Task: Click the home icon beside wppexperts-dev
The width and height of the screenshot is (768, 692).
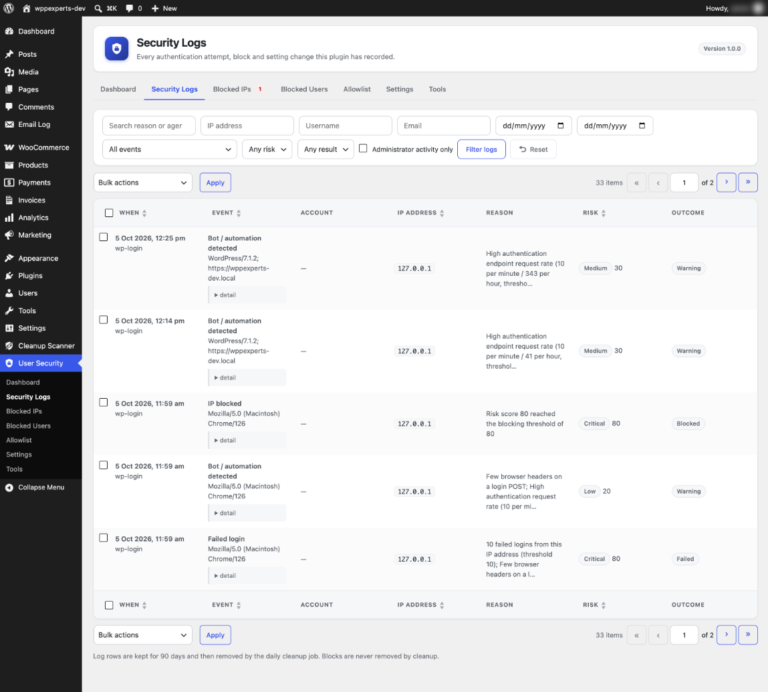Action: point(26,8)
